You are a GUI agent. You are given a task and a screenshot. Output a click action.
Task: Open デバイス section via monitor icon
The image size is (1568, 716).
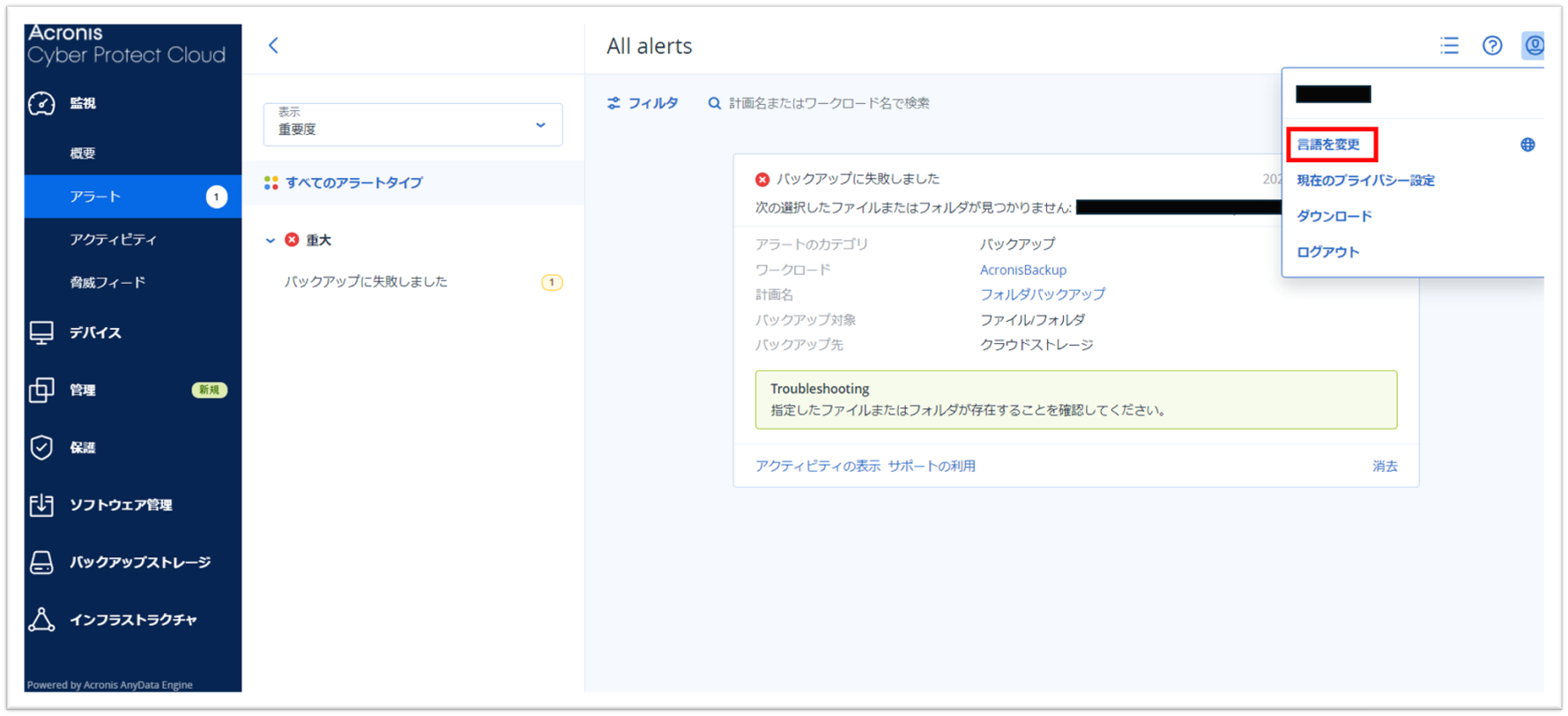[41, 332]
